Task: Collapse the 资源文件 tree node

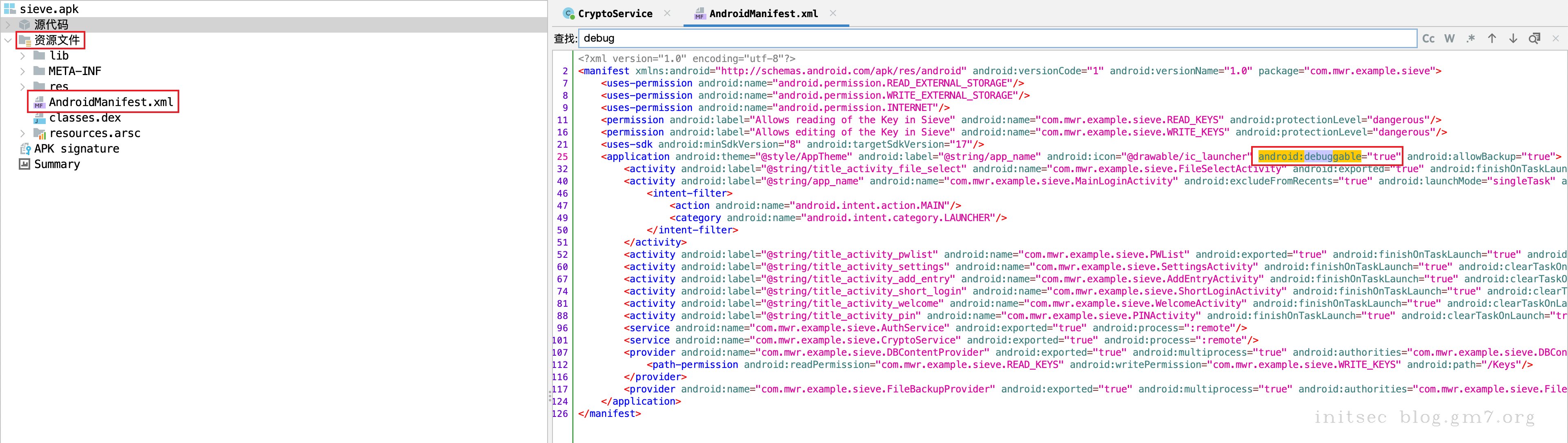Action: click(8, 40)
